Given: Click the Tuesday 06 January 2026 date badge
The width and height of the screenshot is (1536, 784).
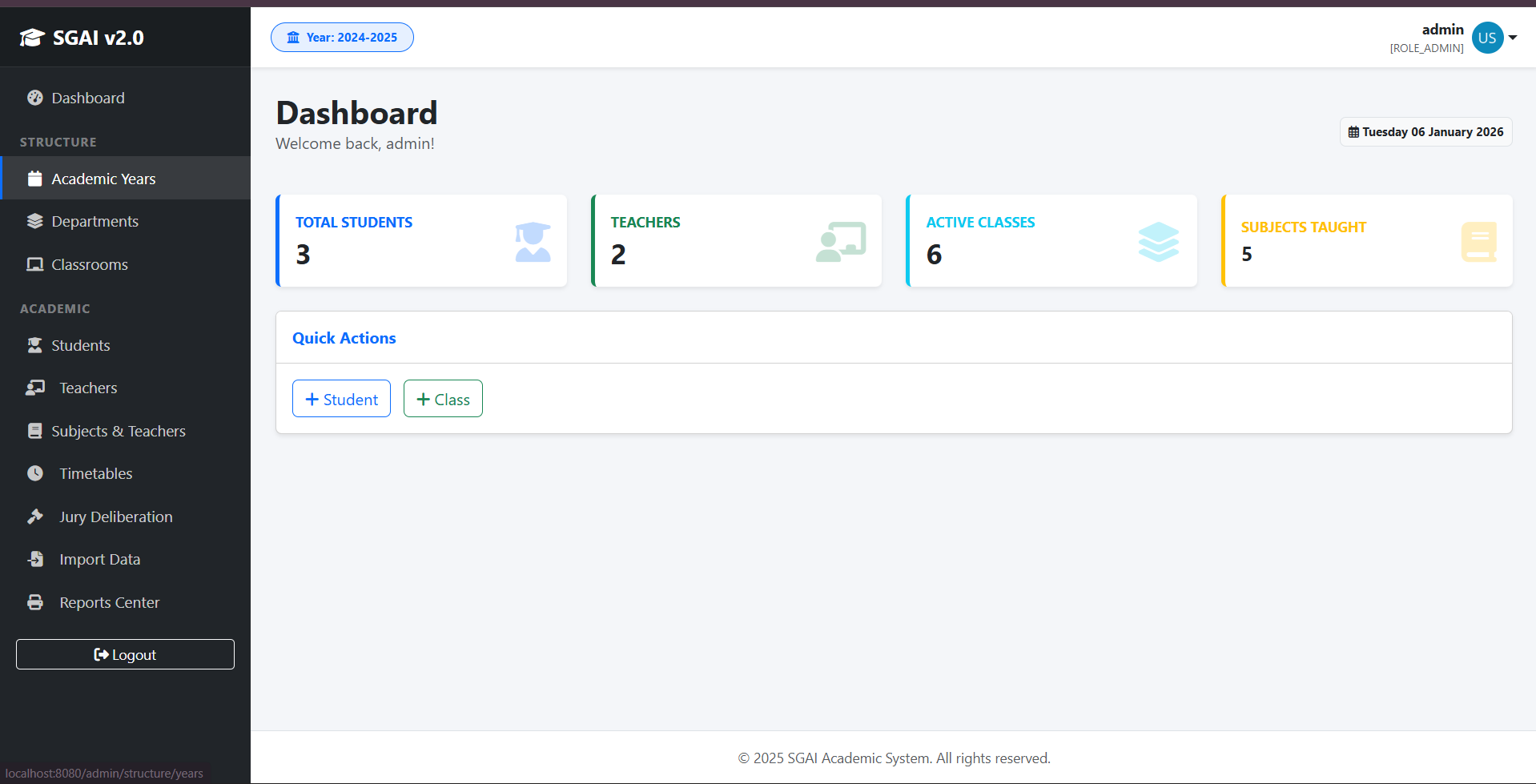Looking at the screenshot, I should coord(1425,132).
